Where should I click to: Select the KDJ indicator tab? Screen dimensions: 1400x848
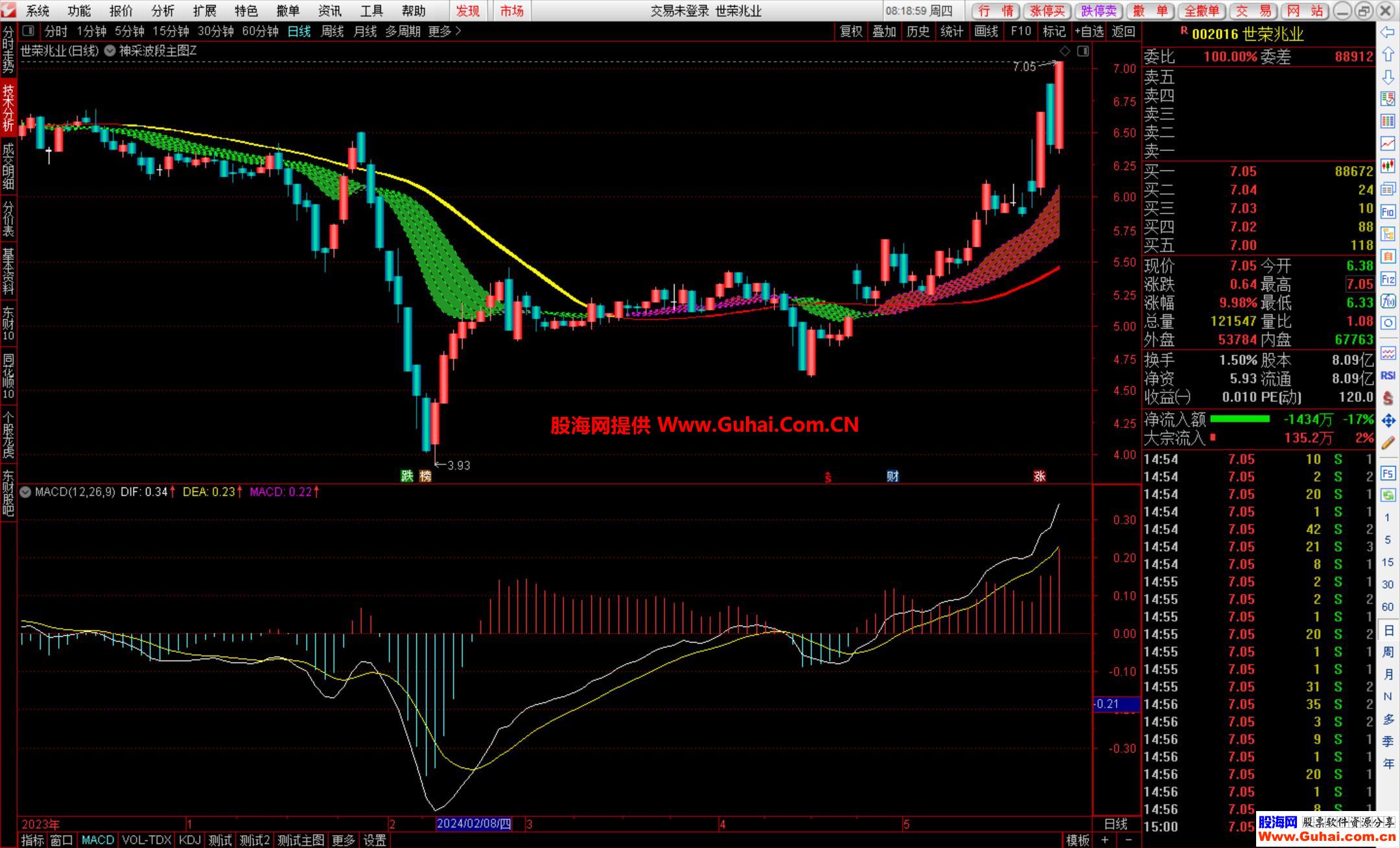point(189,840)
